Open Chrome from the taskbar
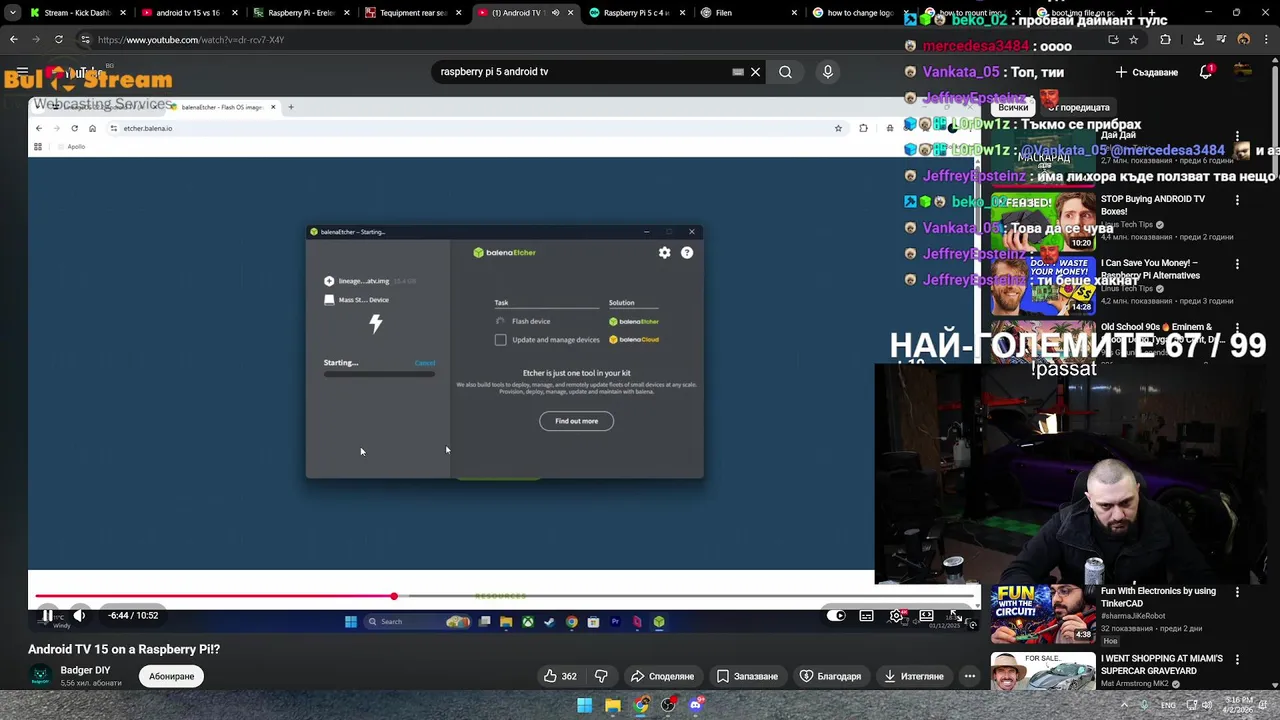The width and height of the screenshot is (1280, 720). [641, 705]
